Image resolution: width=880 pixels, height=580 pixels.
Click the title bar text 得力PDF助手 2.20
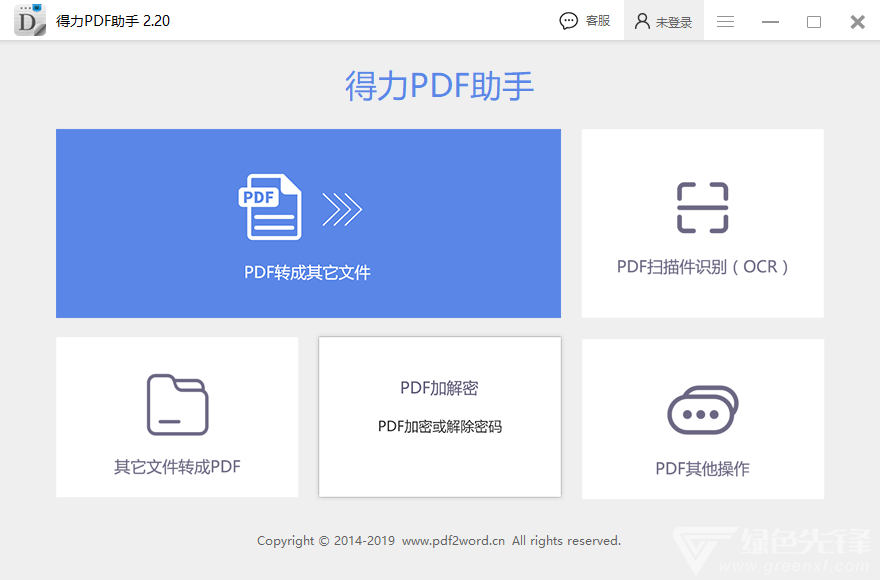pyautogui.click(x=113, y=21)
